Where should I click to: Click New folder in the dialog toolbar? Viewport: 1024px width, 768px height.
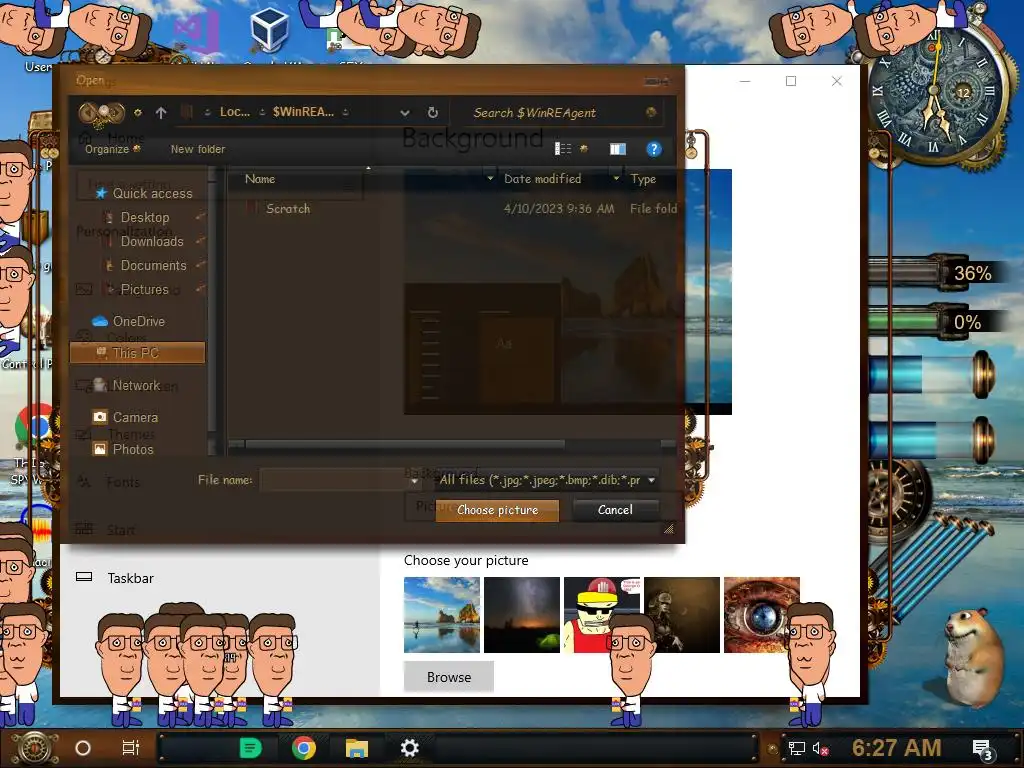click(198, 149)
